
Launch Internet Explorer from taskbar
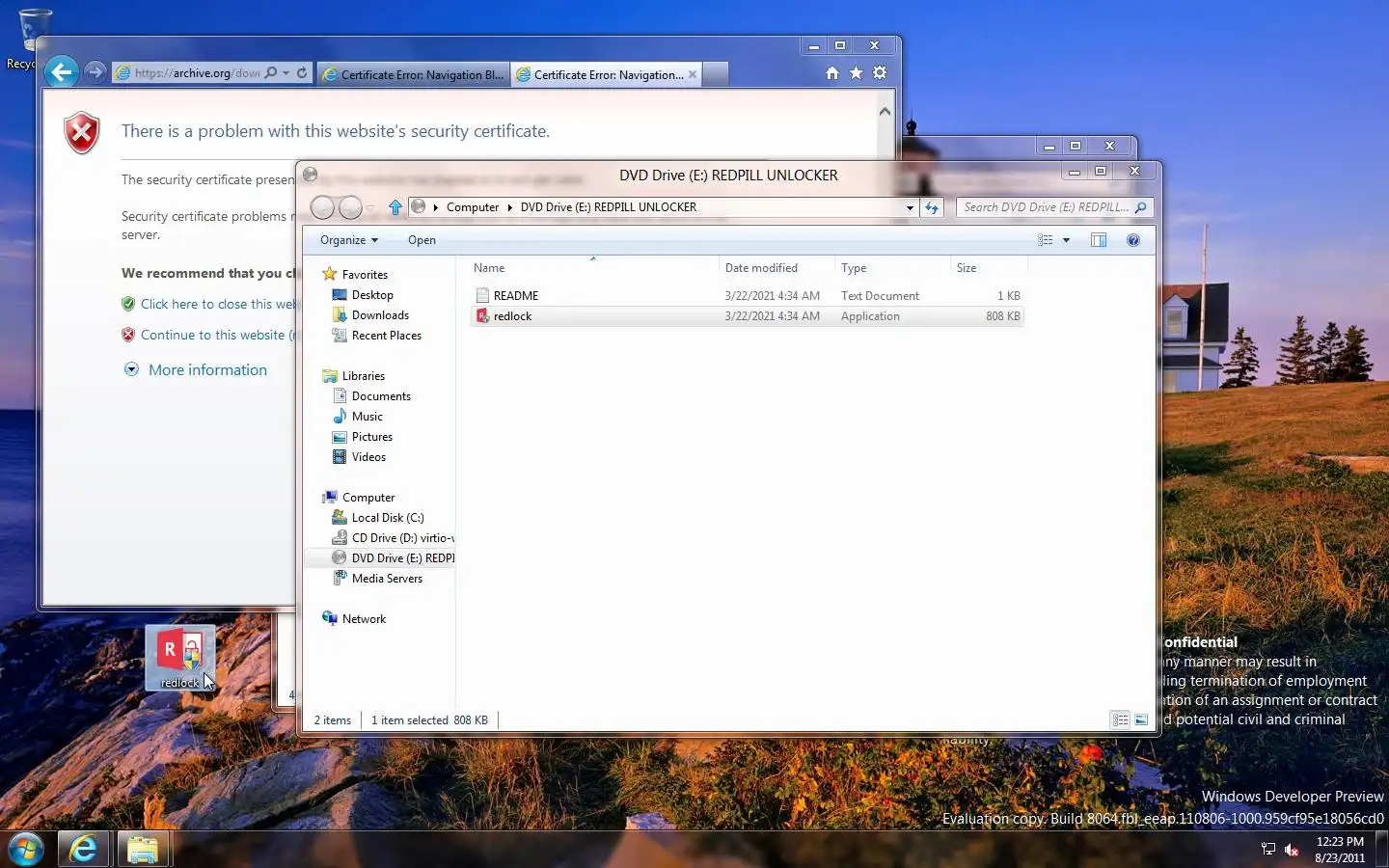(84, 849)
